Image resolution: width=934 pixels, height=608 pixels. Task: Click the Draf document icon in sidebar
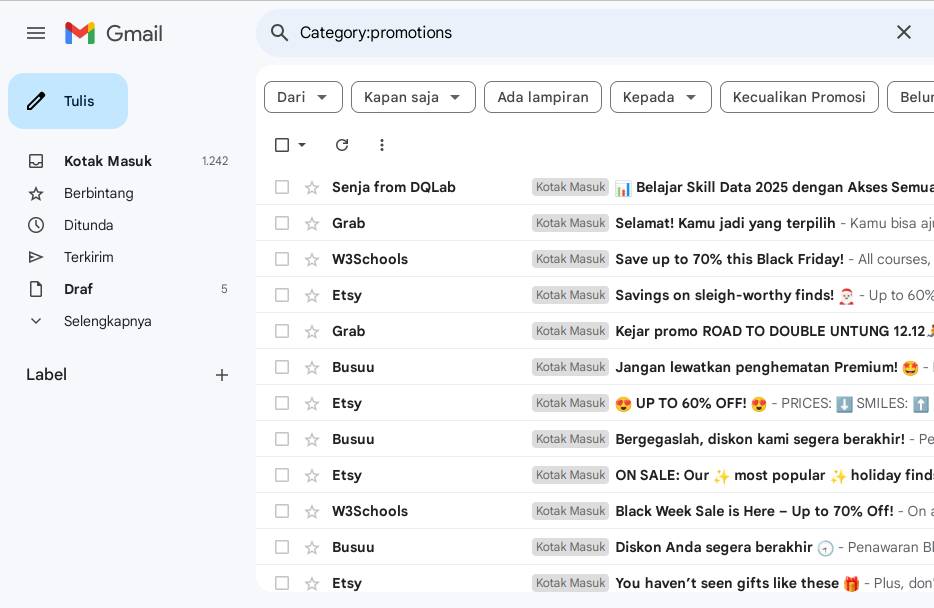(36, 289)
